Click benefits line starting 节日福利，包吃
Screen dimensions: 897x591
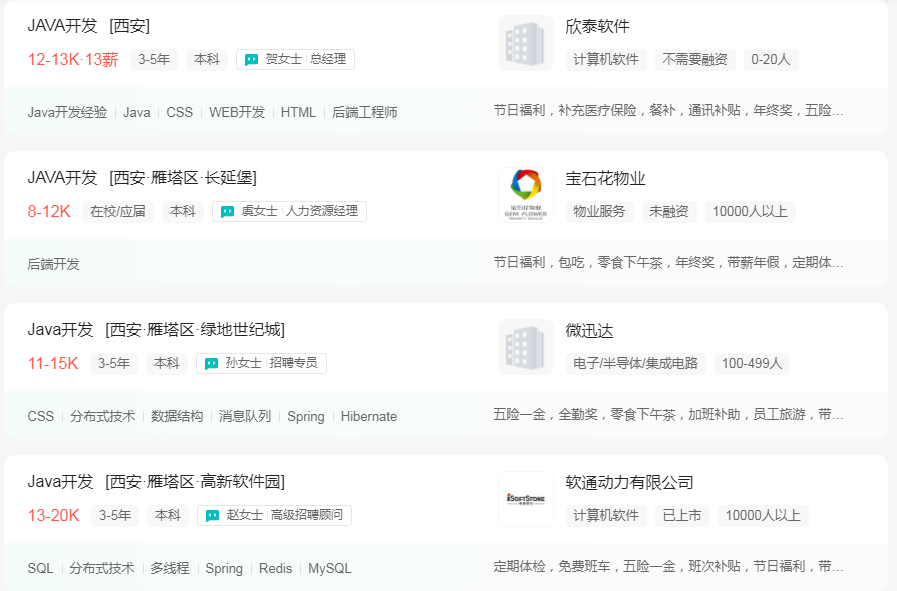(x=668, y=263)
